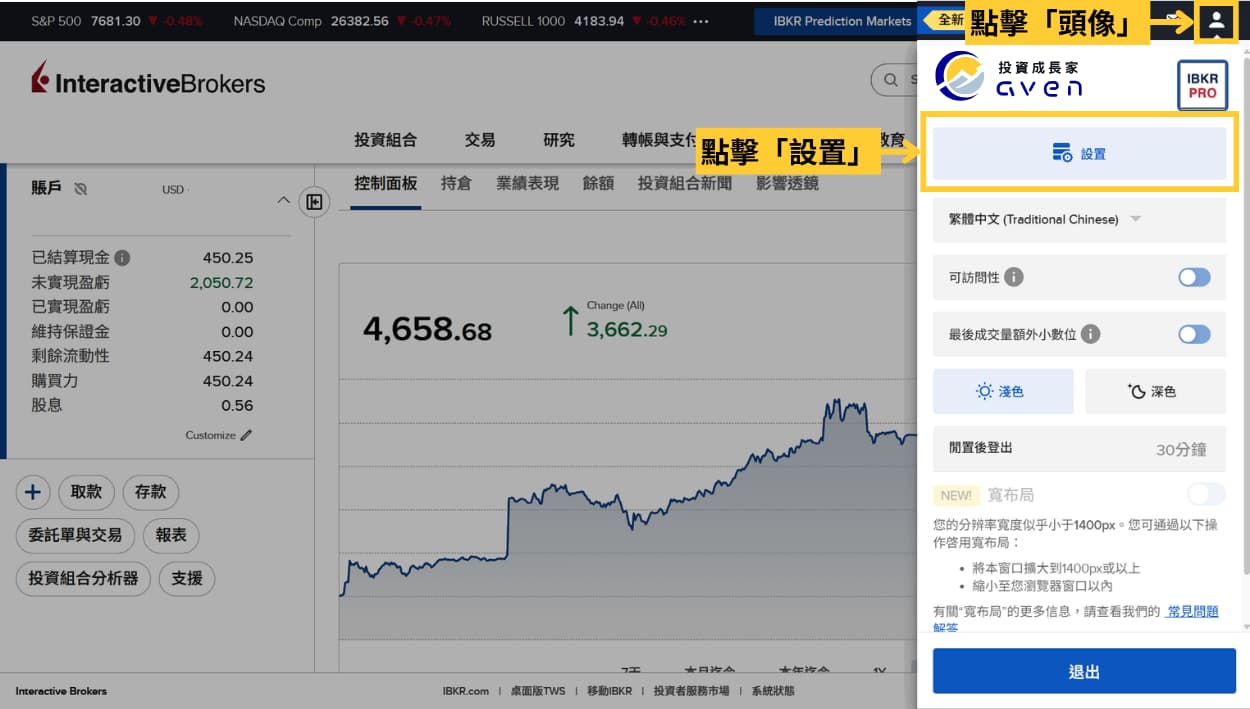Select the 深色 dark theme
1250x709 pixels.
pos(1155,391)
